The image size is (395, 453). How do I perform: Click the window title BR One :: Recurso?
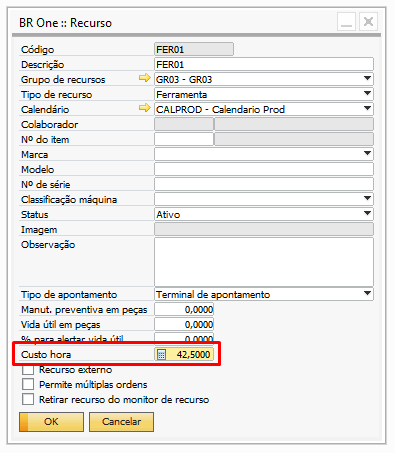tap(65, 23)
